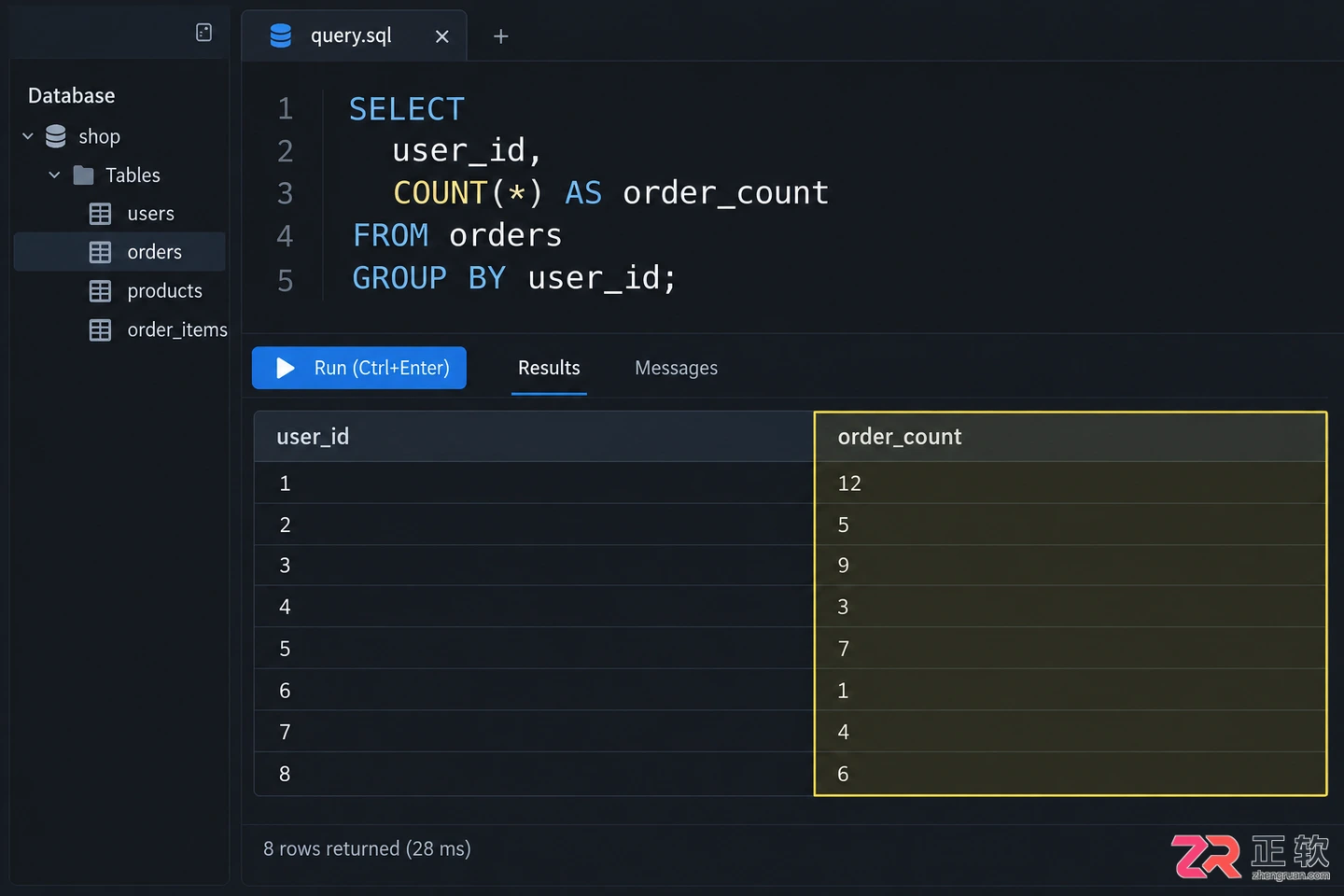Click the Tables folder label

click(x=133, y=175)
